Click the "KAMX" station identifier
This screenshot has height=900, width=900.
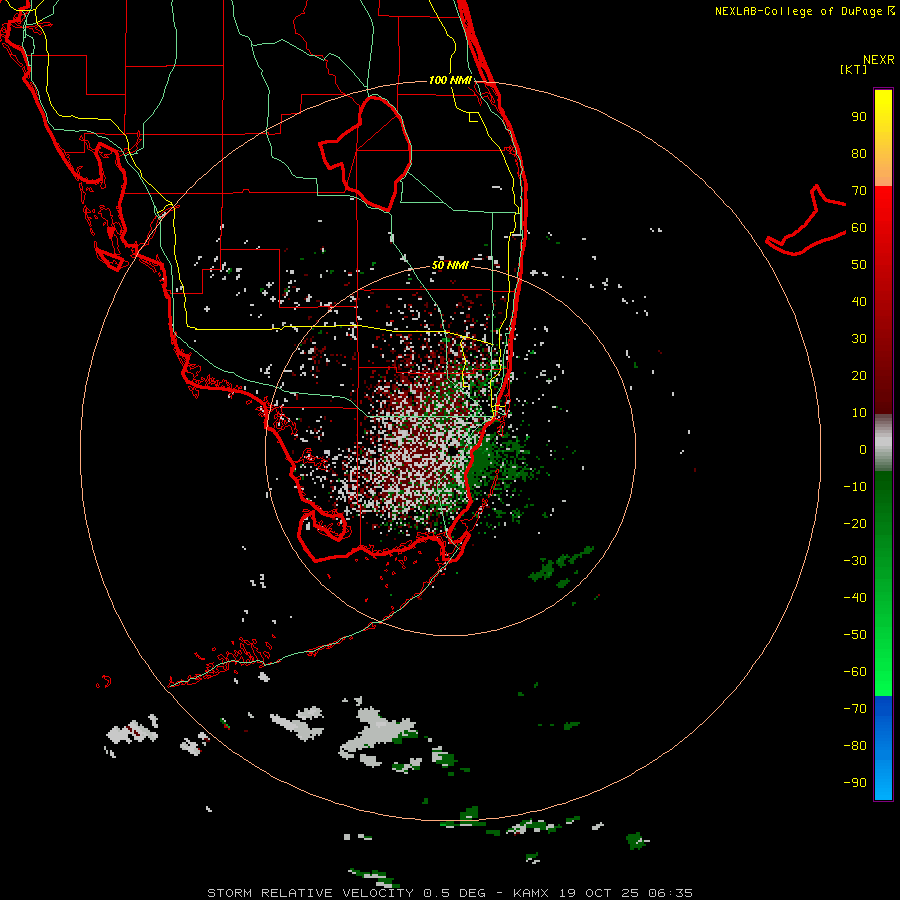coord(531,893)
